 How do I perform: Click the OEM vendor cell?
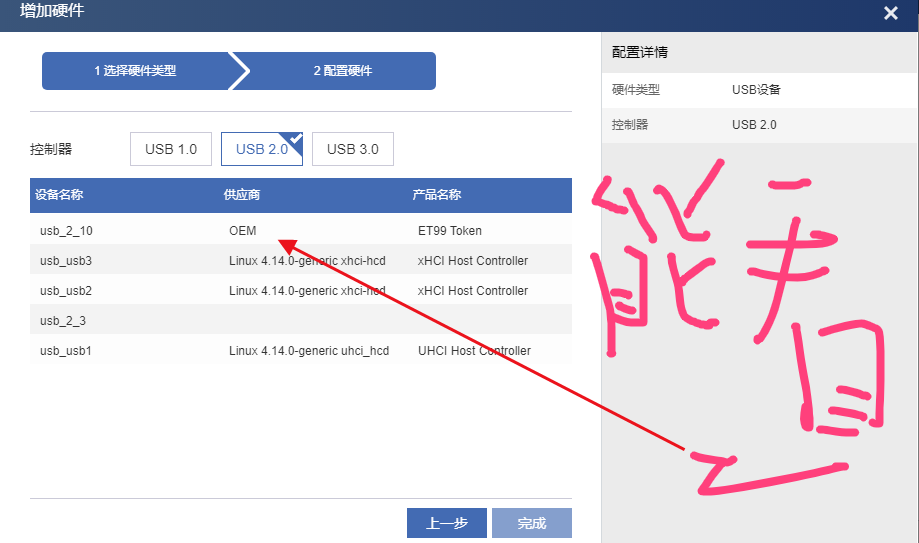243,230
